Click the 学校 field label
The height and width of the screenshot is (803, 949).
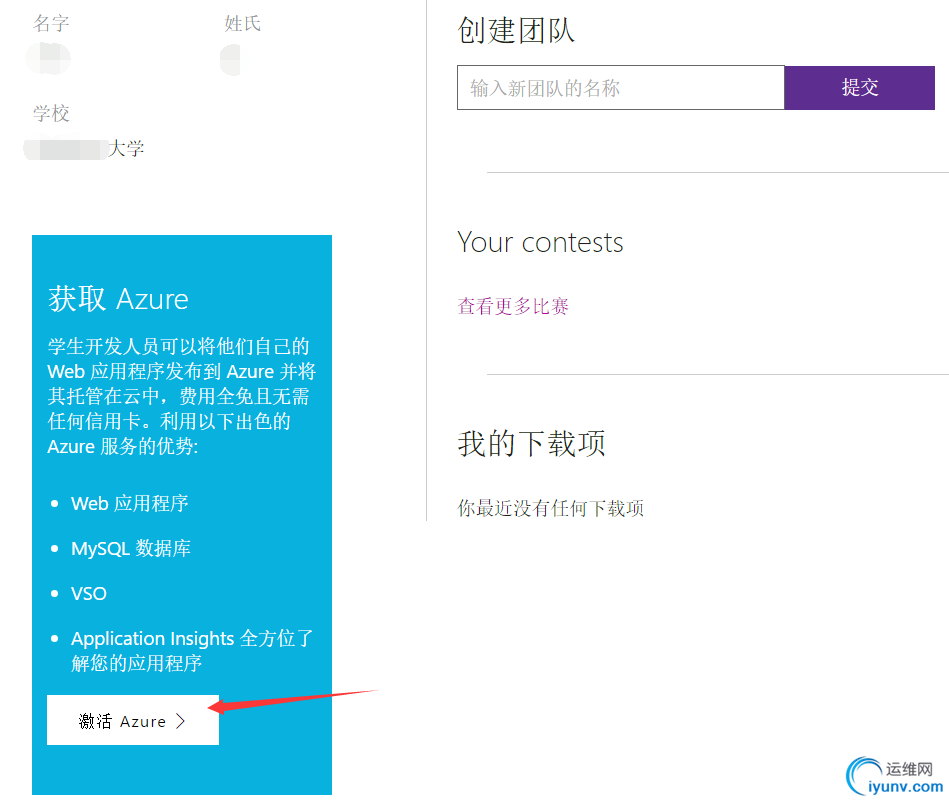pos(51,113)
